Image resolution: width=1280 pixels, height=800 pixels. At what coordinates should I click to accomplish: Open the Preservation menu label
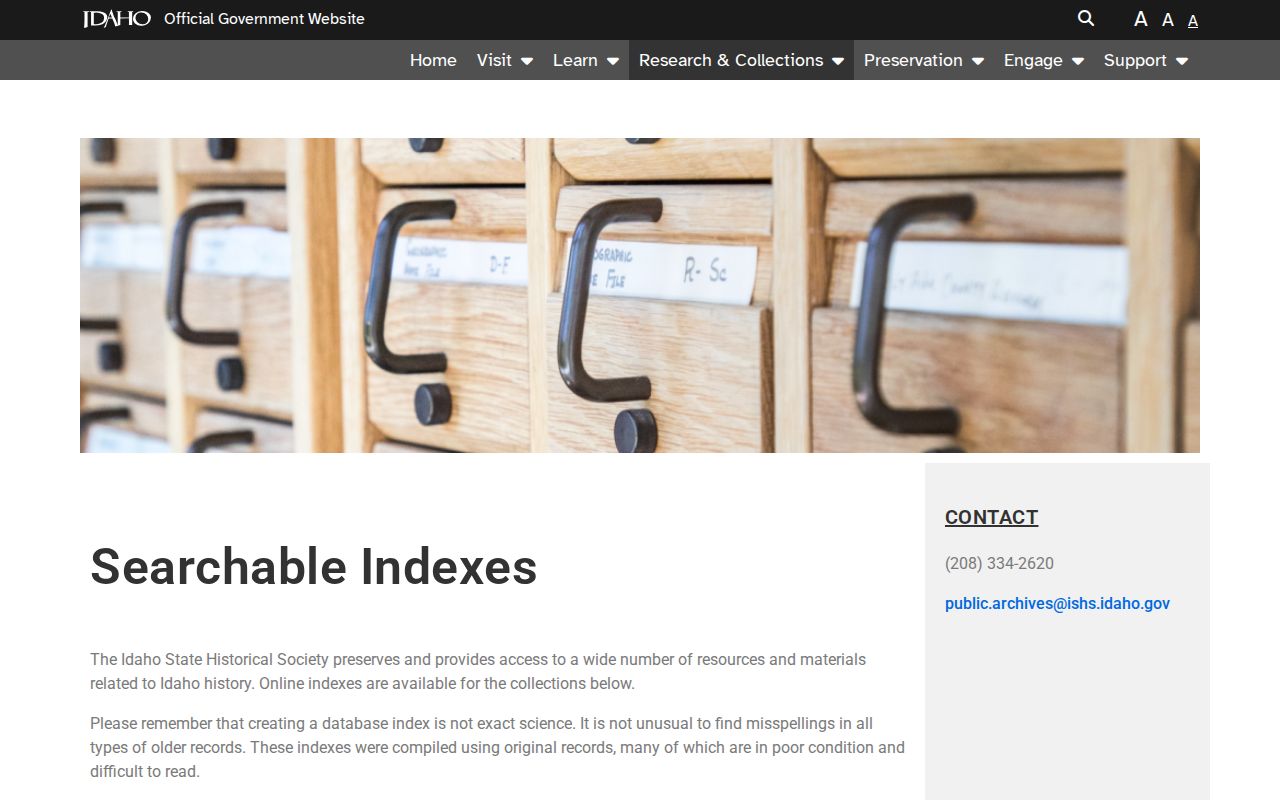pos(913,60)
